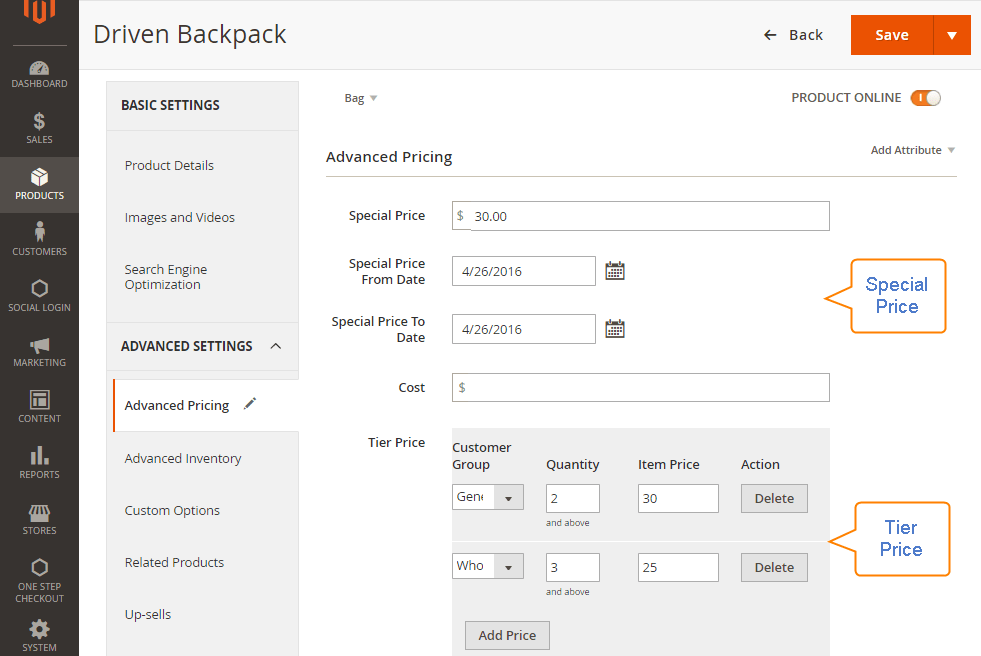Click the Item Price column header
This screenshot has width=981, height=656.
669,465
